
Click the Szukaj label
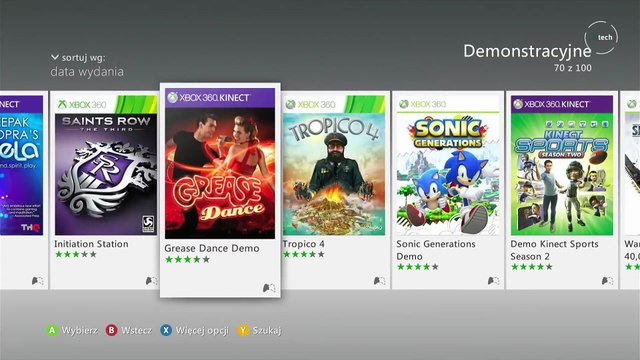[267, 331]
